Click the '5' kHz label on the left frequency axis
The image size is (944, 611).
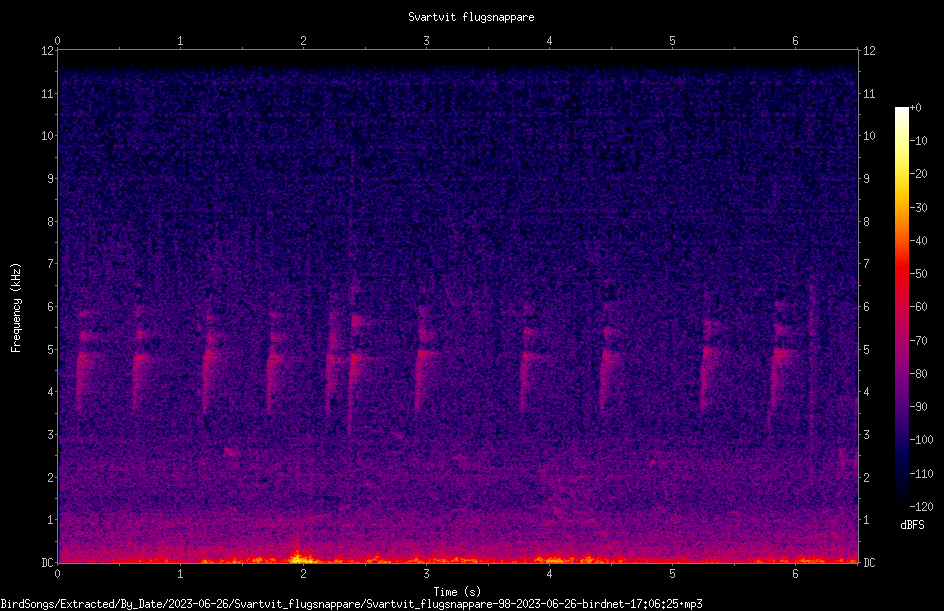click(51, 350)
